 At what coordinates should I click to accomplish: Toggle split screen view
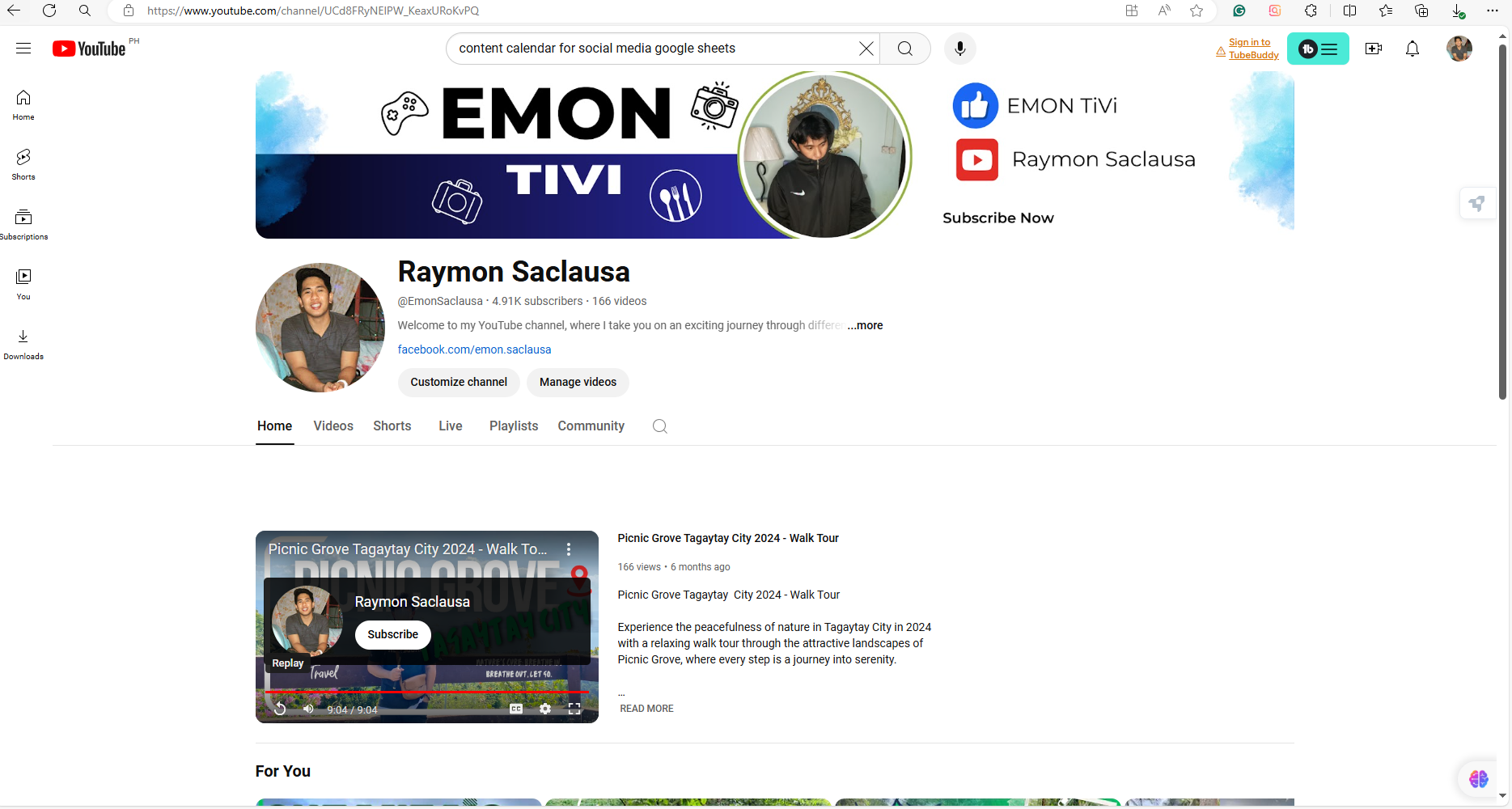(x=1349, y=11)
